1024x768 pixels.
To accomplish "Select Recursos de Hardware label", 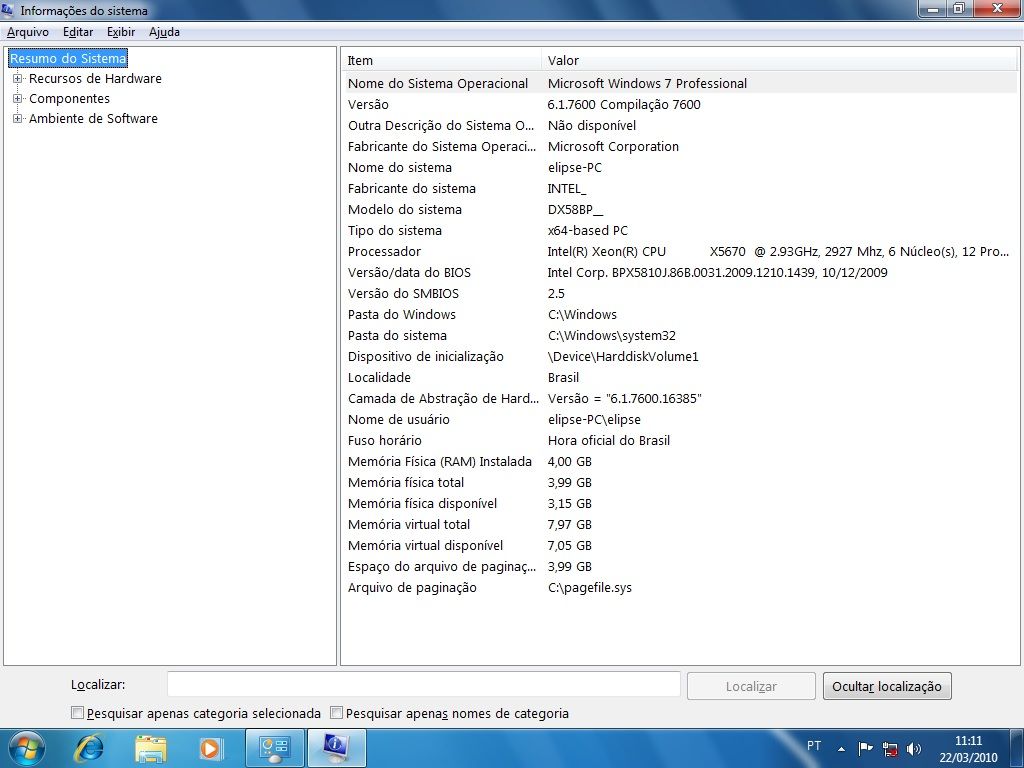I will [x=95, y=79].
